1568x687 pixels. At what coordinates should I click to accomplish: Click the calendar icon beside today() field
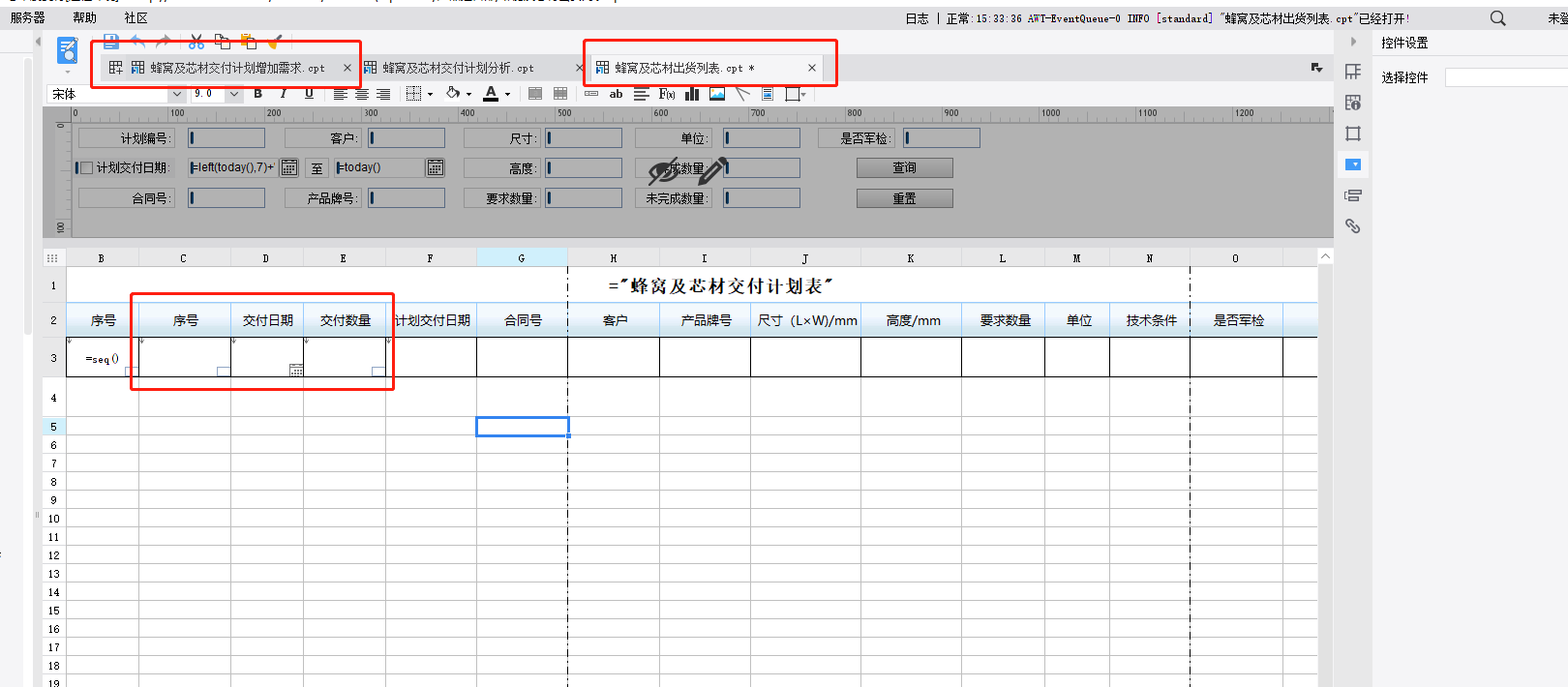(436, 167)
